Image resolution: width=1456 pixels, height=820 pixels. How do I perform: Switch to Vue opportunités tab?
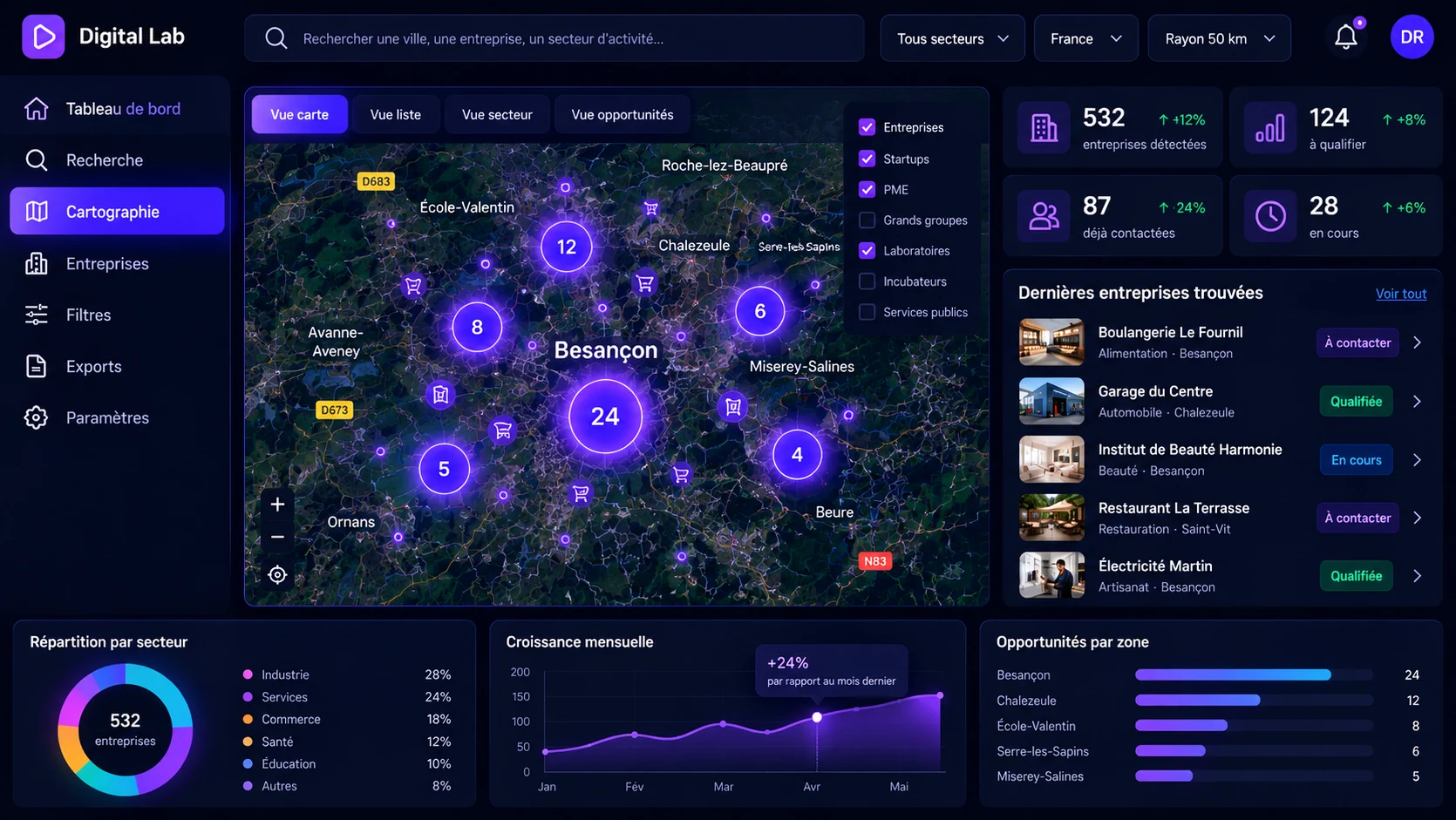(x=623, y=114)
